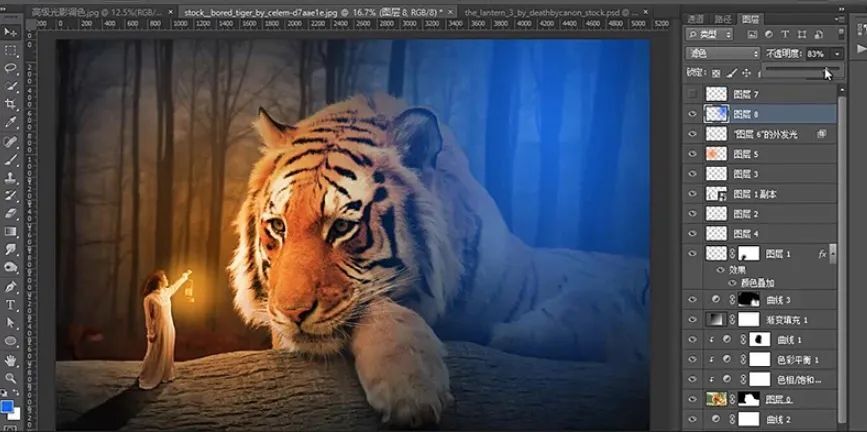Image resolution: width=867 pixels, height=432 pixels.
Task: Hide layer 图层 5
Action: [x=691, y=154]
